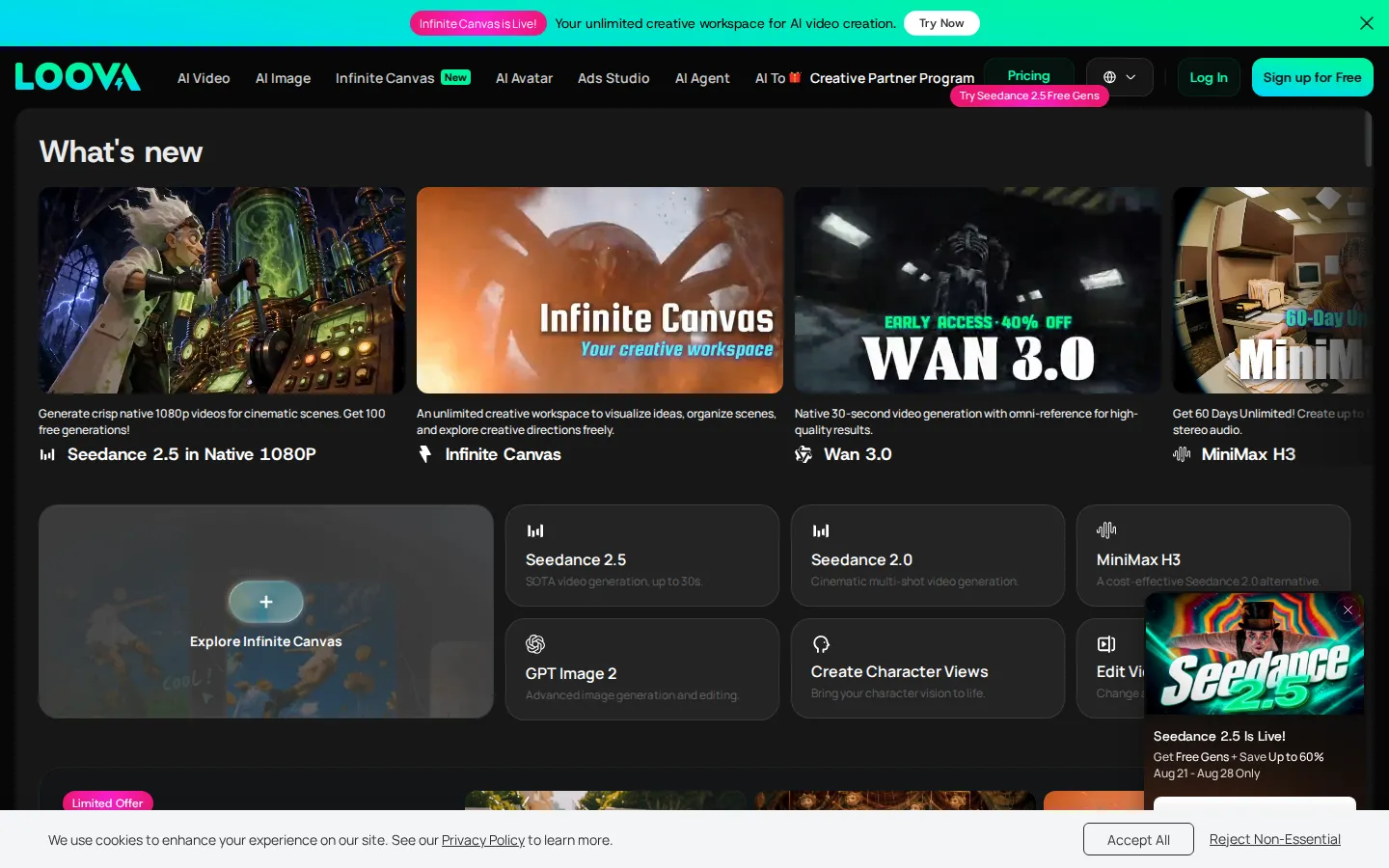Click Explore Infinite Canvas label
Screen dimensions: 1389x868
tap(266, 641)
